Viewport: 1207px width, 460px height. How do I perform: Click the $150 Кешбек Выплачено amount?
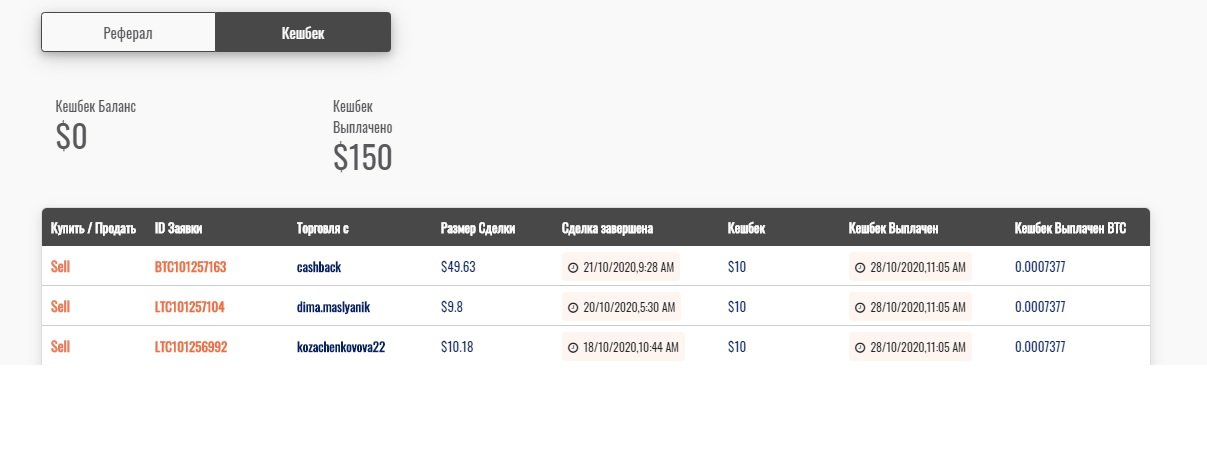[x=362, y=157]
